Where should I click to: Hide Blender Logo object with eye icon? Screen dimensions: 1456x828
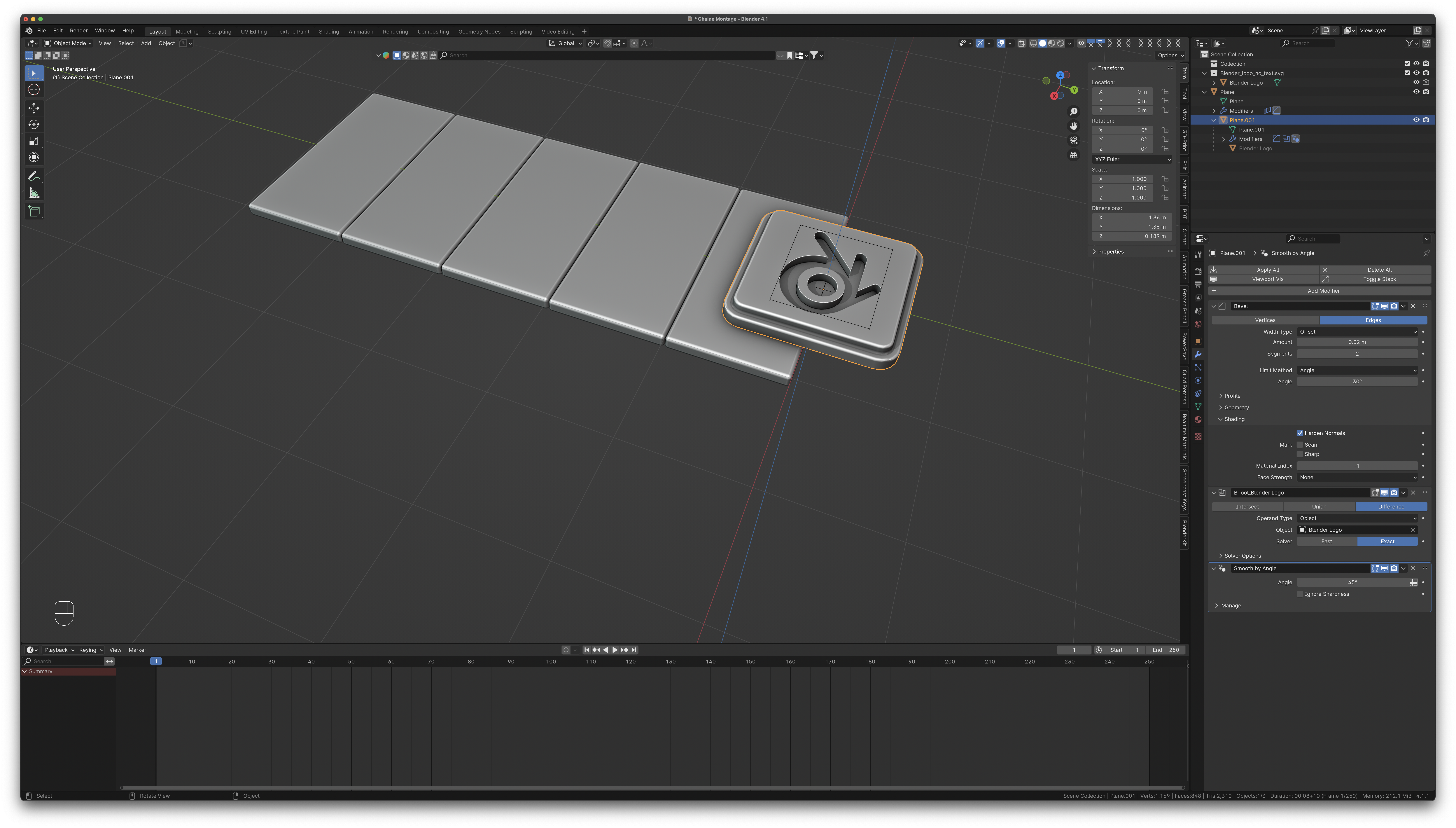click(x=1416, y=83)
